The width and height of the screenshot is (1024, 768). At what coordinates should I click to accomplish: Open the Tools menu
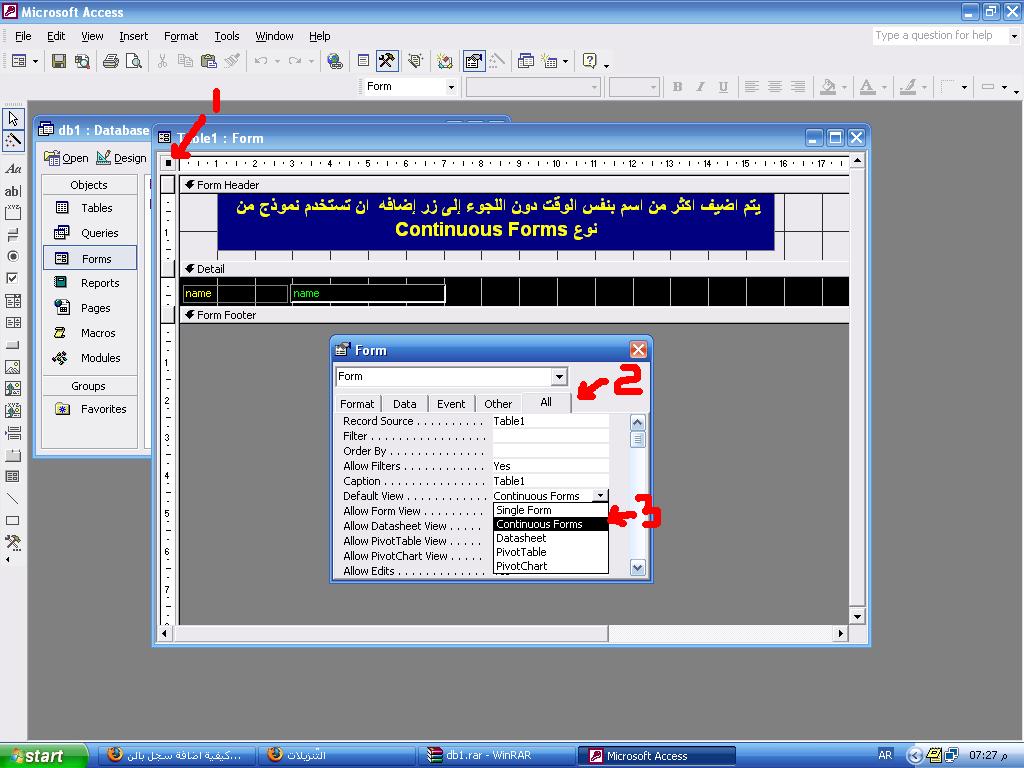coord(227,36)
